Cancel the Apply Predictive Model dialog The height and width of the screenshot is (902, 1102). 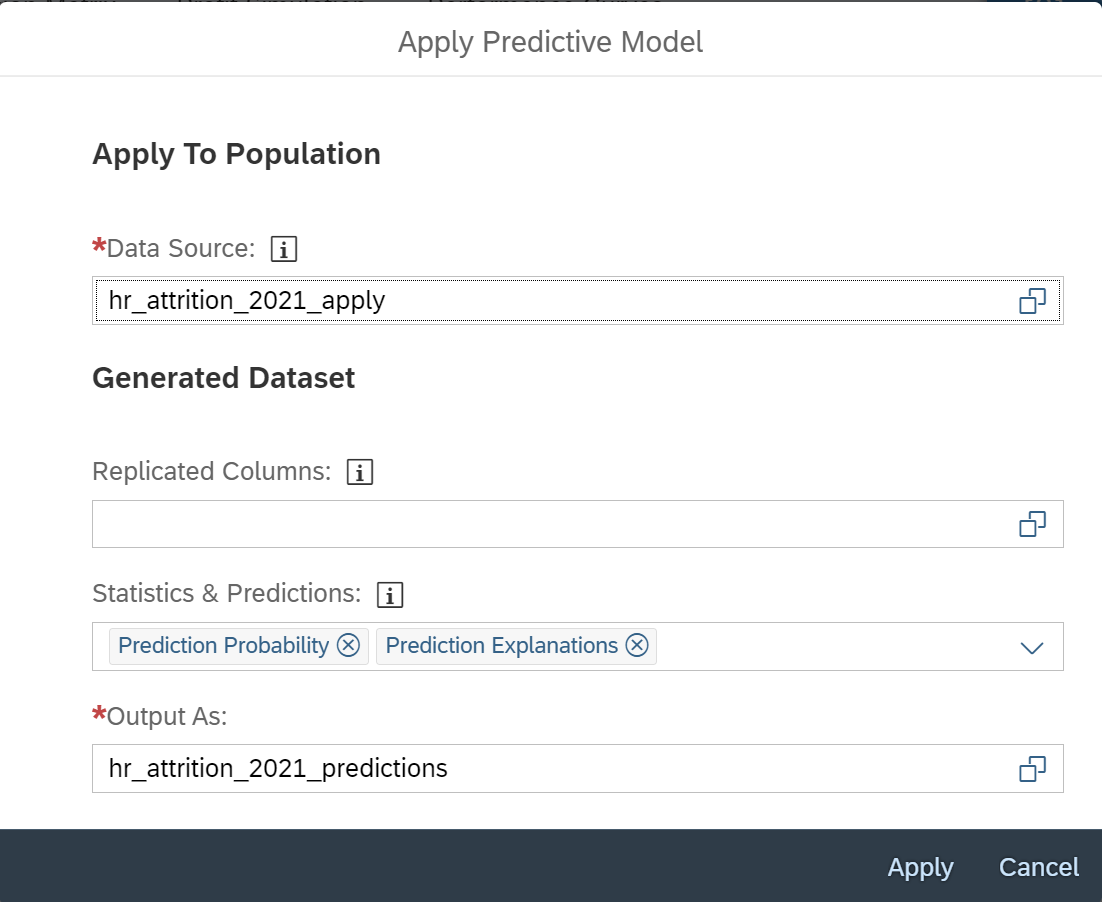pyautogui.click(x=1038, y=867)
